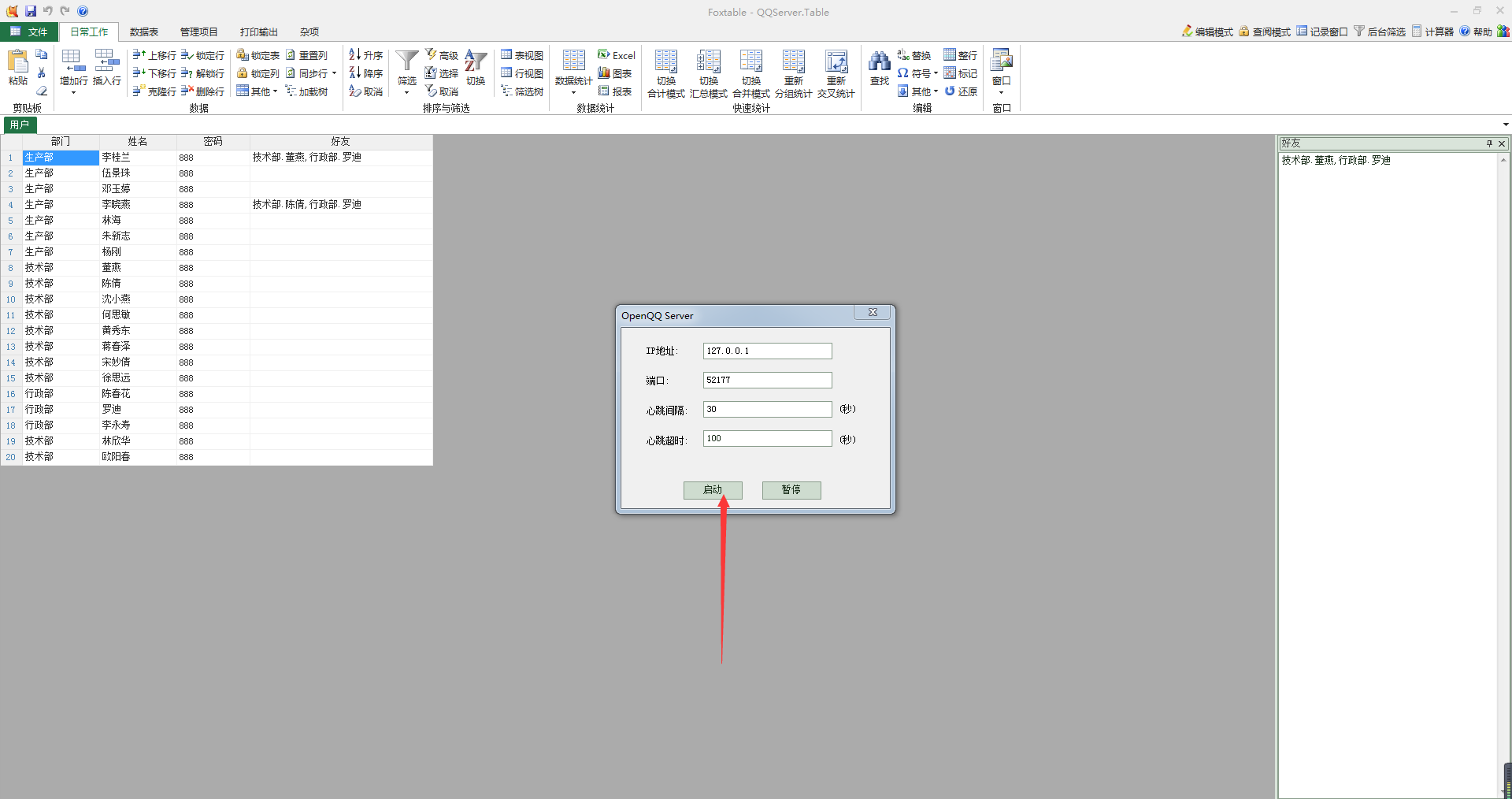Click the IP地址 input field

768,351
